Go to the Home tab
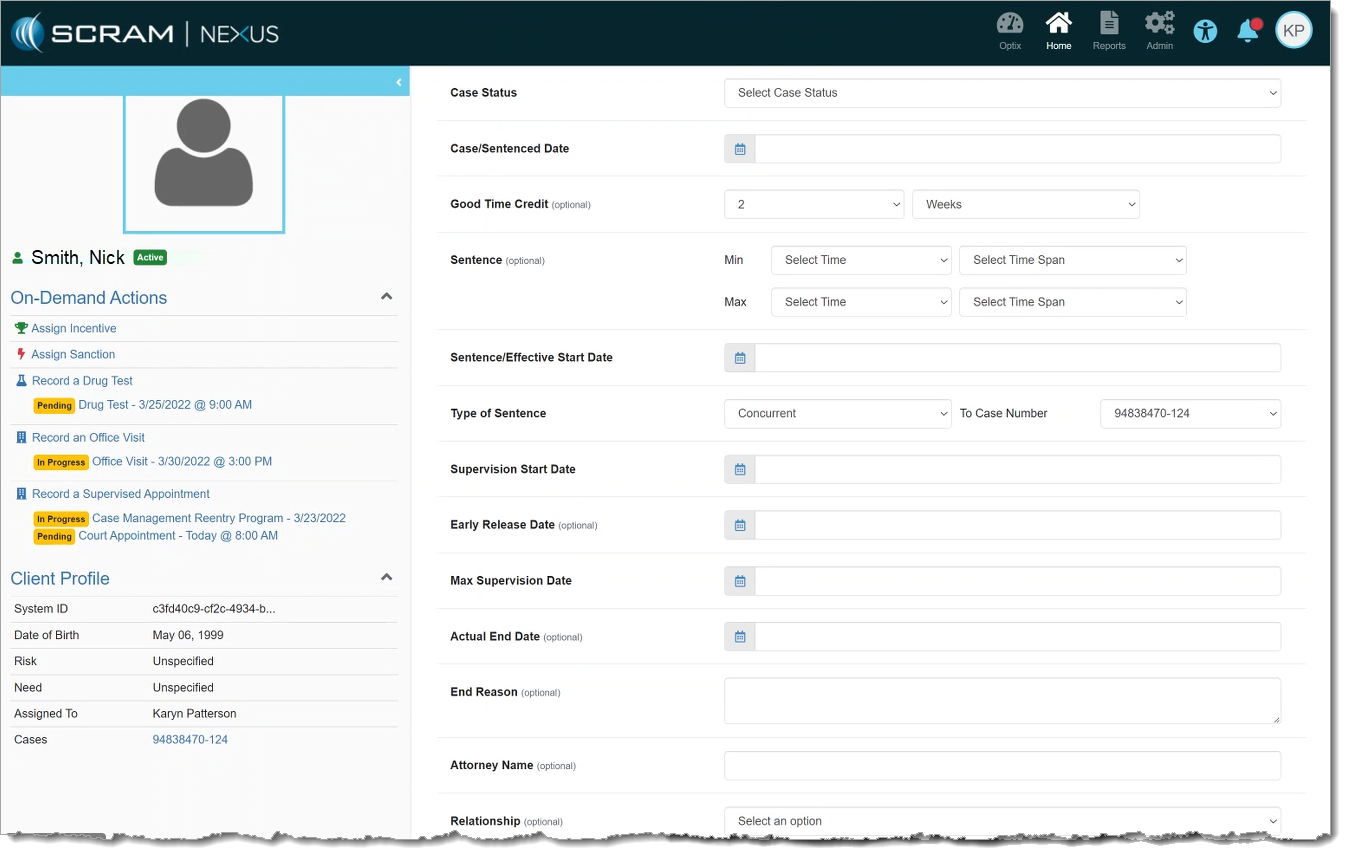 click(1058, 31)
